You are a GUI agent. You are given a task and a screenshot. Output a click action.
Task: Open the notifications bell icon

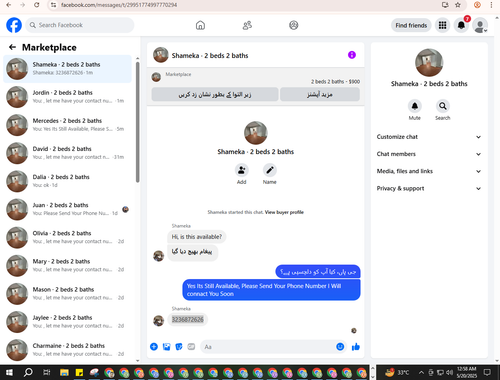click(461, 25)
